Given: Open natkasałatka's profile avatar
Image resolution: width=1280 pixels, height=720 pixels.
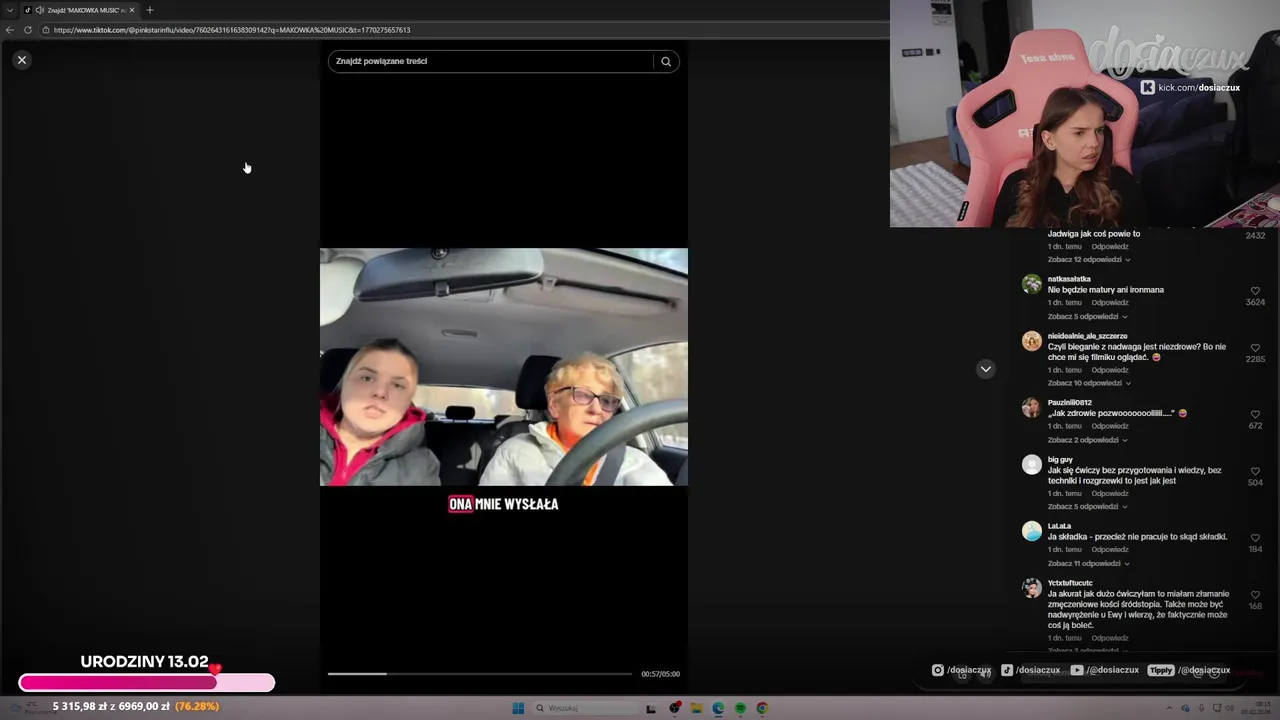Looking at the screenshot, I should point(1032,284).
